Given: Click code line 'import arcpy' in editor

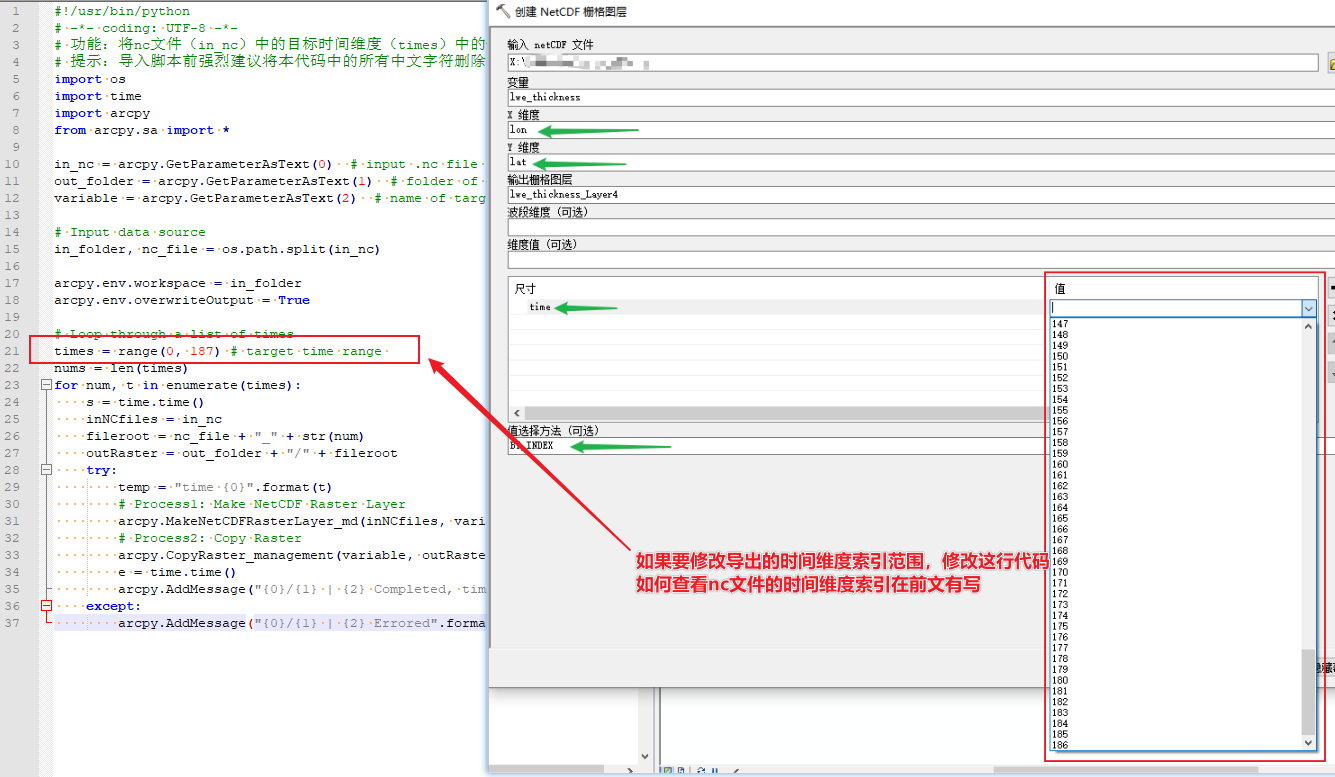Looking at the screenshot, I should 102,113.
